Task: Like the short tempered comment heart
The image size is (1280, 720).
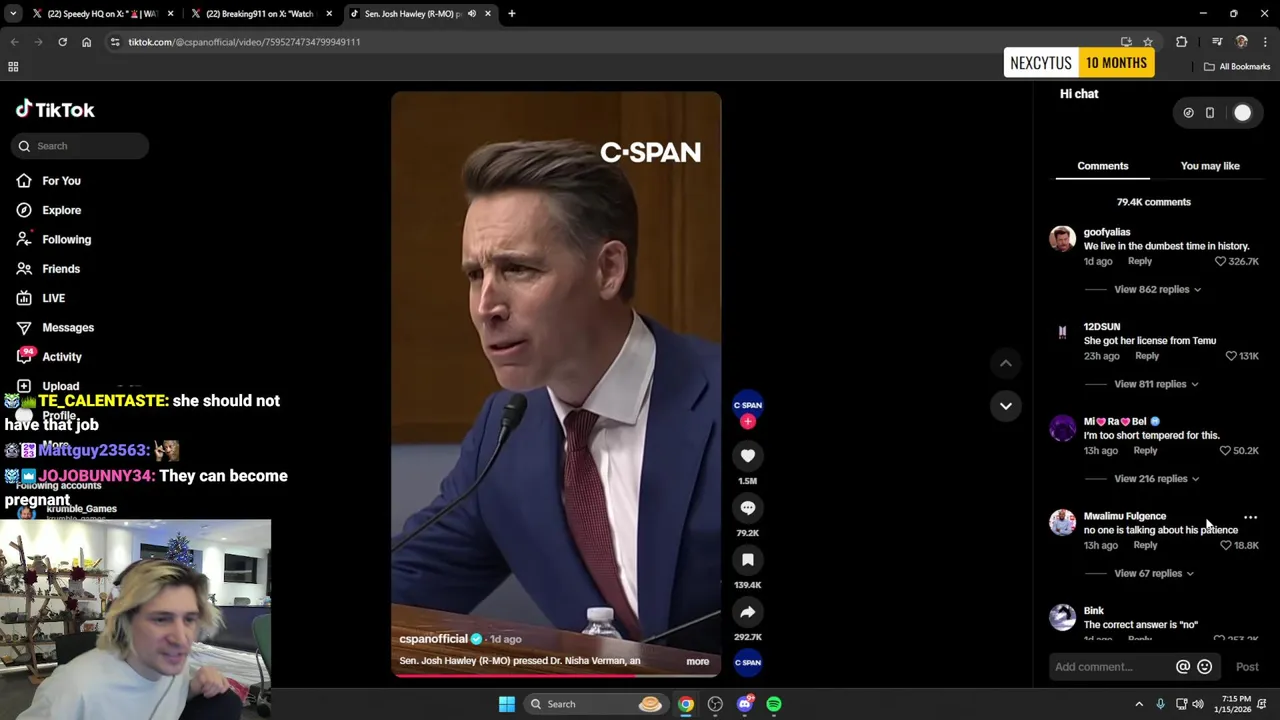Action: coord(1225,451)
